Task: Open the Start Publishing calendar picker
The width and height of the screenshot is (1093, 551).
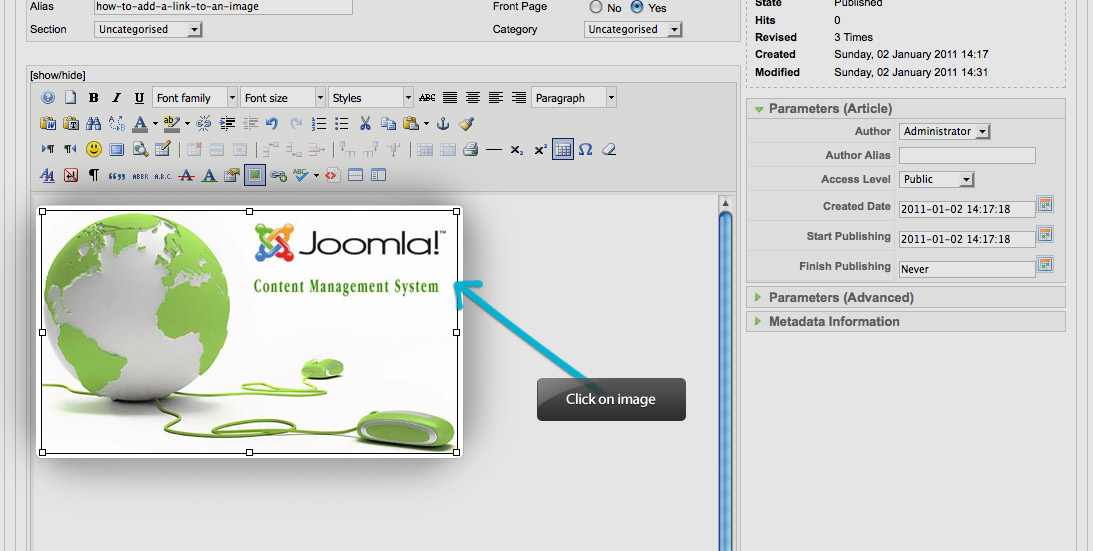Action: pos(1045,234)
